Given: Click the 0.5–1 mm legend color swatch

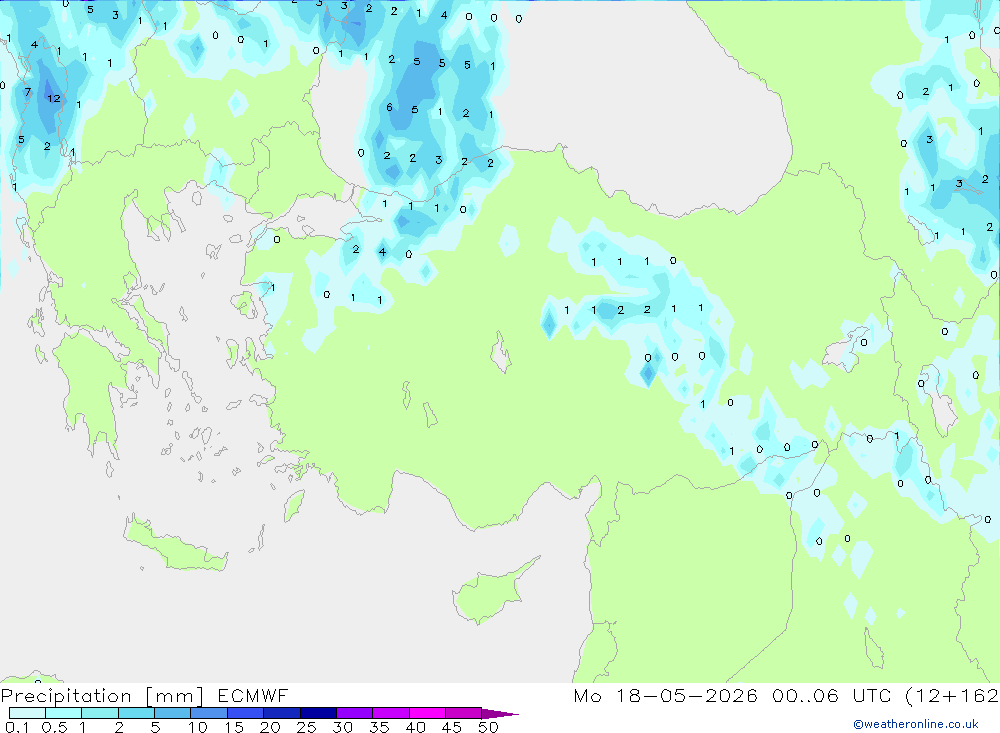Looking at the screenshot, I should click(64, 713).
